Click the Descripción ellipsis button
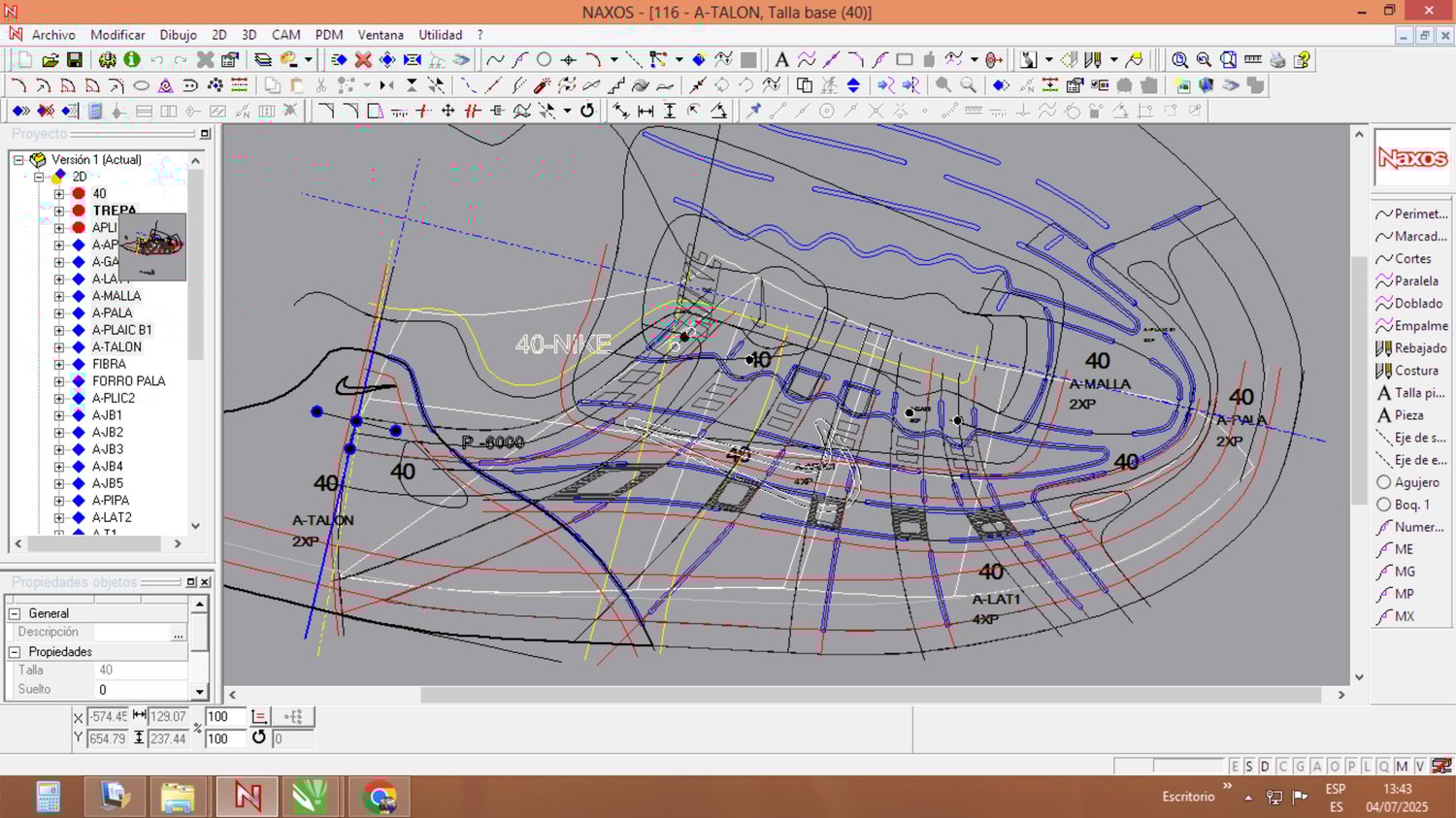The width and height of the screenshot is (1456, 818). [x=178, y=633]
